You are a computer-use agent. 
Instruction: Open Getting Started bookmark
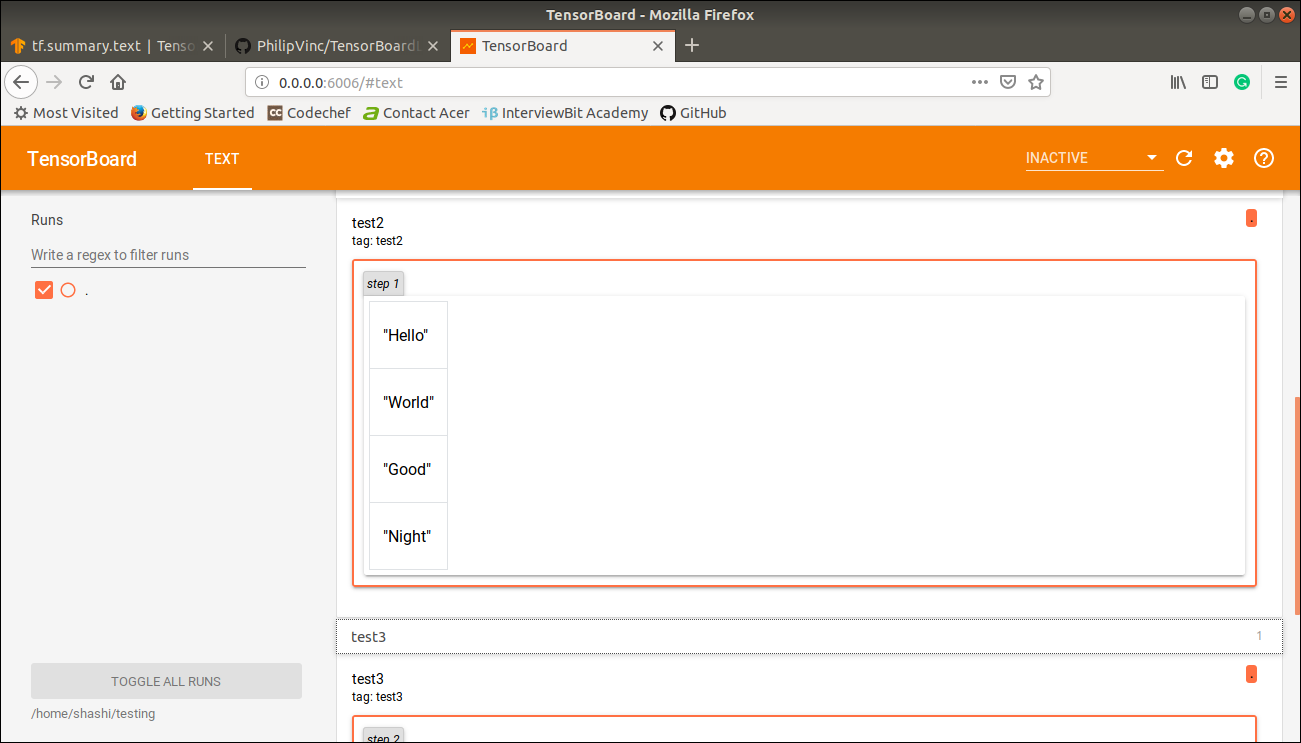pyautogui.click(x=193, y=113)
